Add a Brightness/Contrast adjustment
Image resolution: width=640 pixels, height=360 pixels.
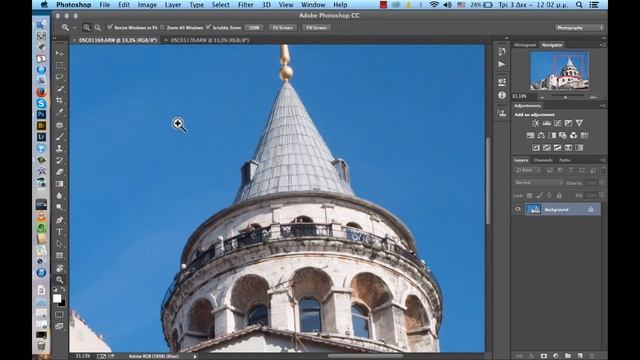point(536,123)
